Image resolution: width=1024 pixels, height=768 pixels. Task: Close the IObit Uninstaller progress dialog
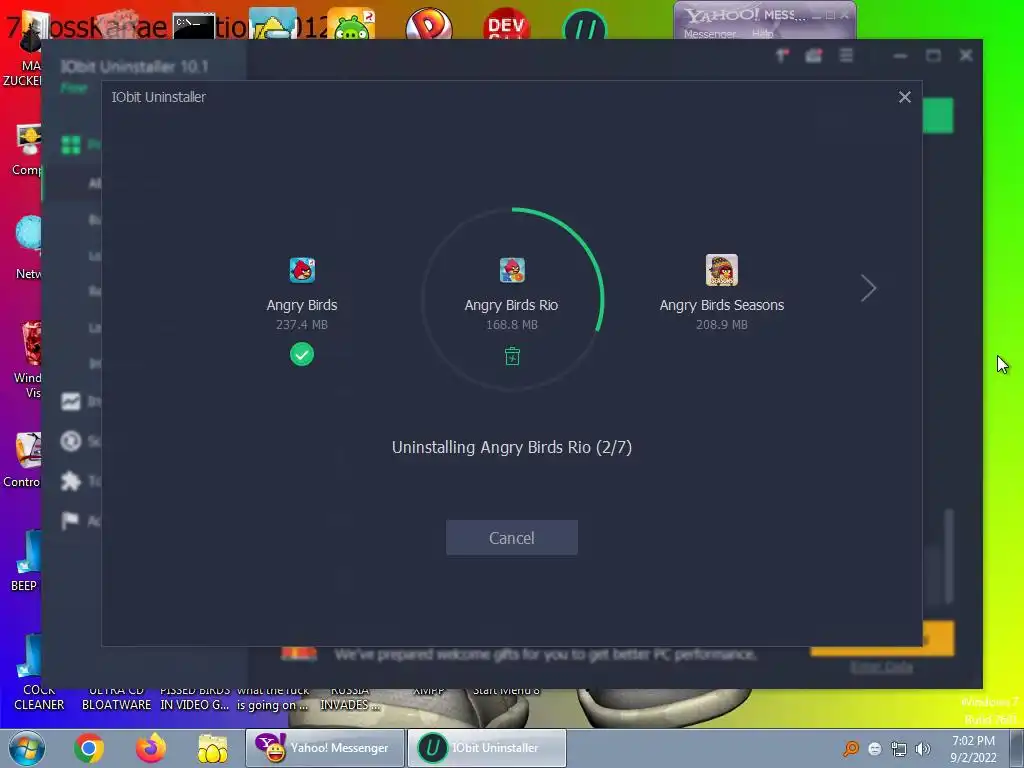point(904,97)
